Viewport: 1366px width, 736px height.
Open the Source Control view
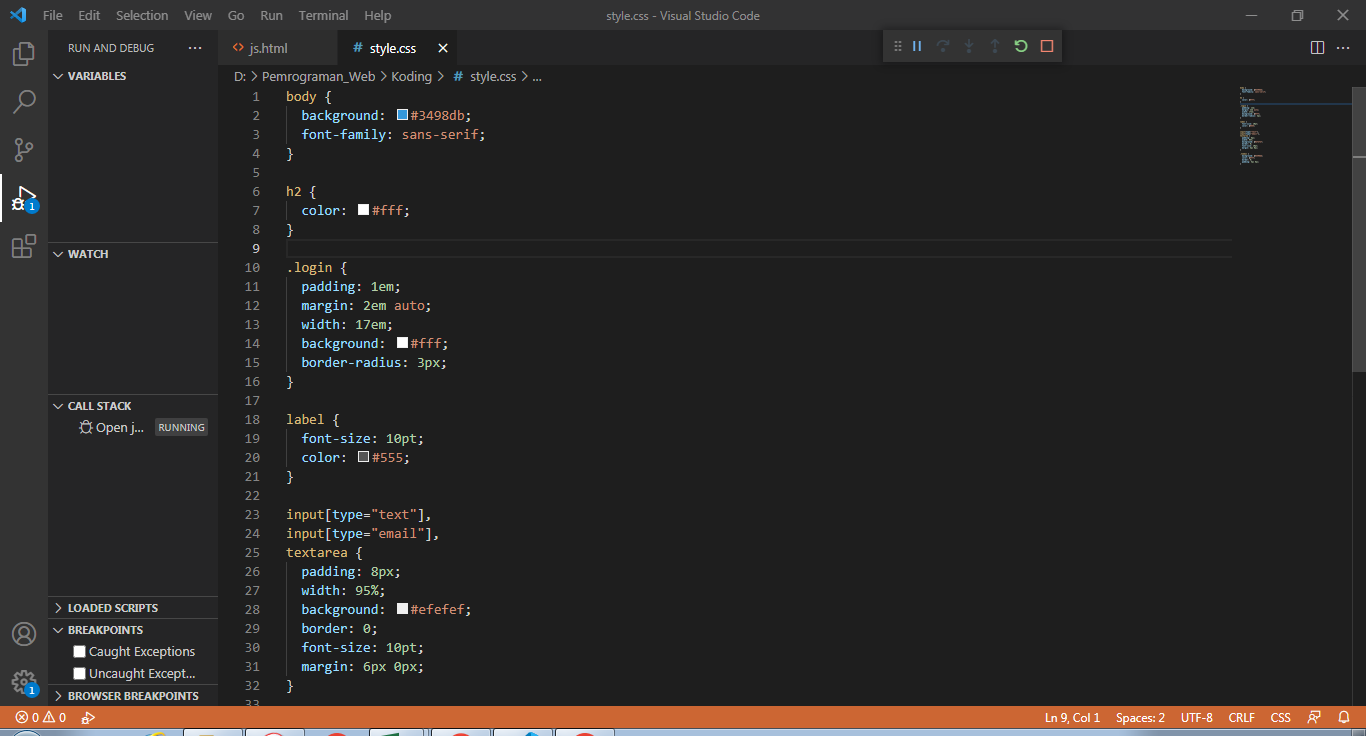[x=23, y=149]
